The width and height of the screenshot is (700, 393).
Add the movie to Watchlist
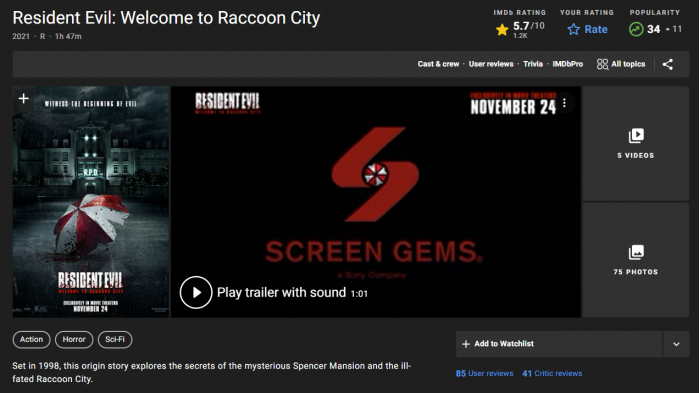point(559,344)
